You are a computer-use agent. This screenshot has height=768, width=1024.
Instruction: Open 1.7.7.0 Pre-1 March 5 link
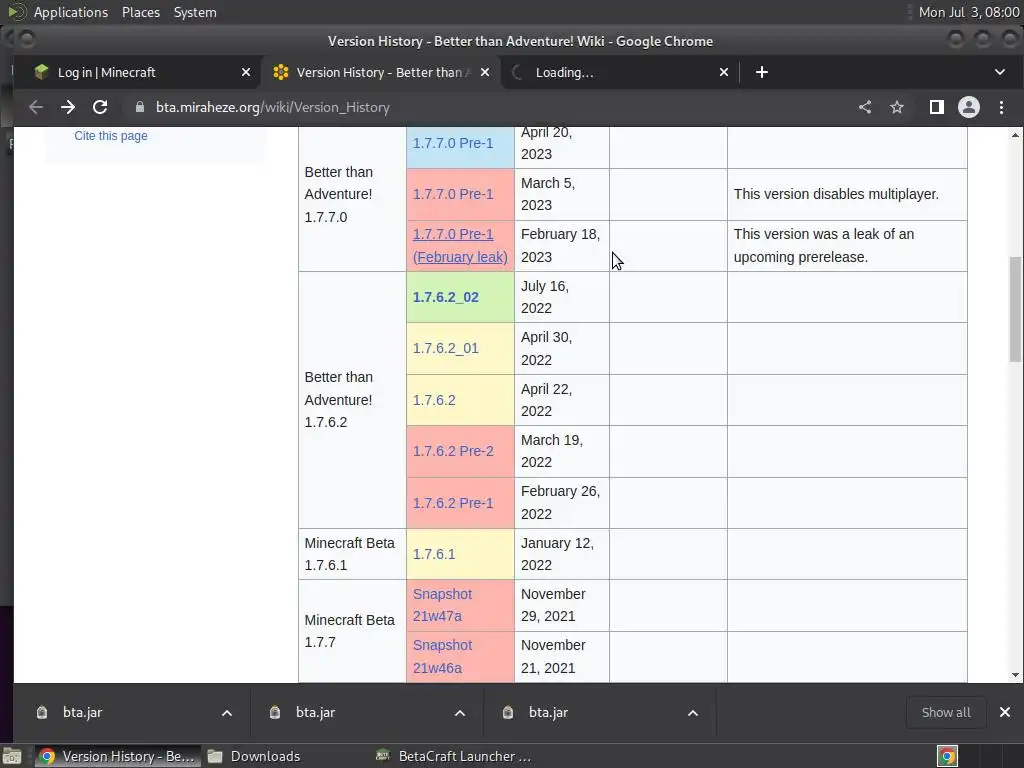click(453, 194)
